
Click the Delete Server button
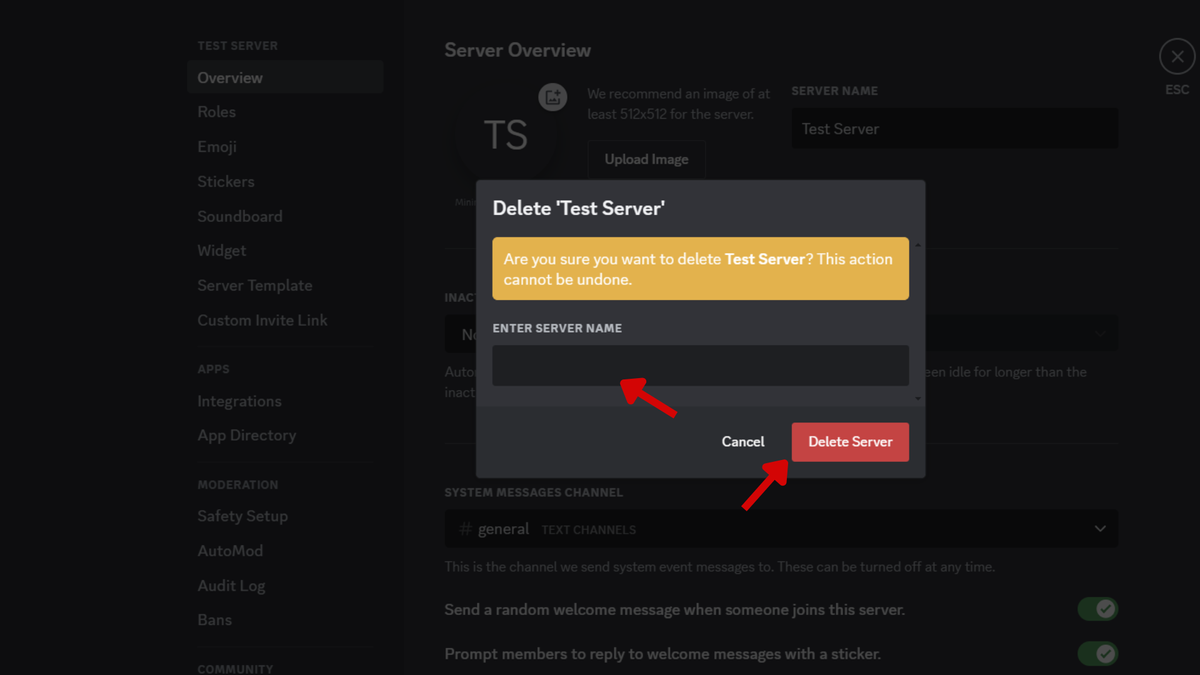(x=850, y=442)
